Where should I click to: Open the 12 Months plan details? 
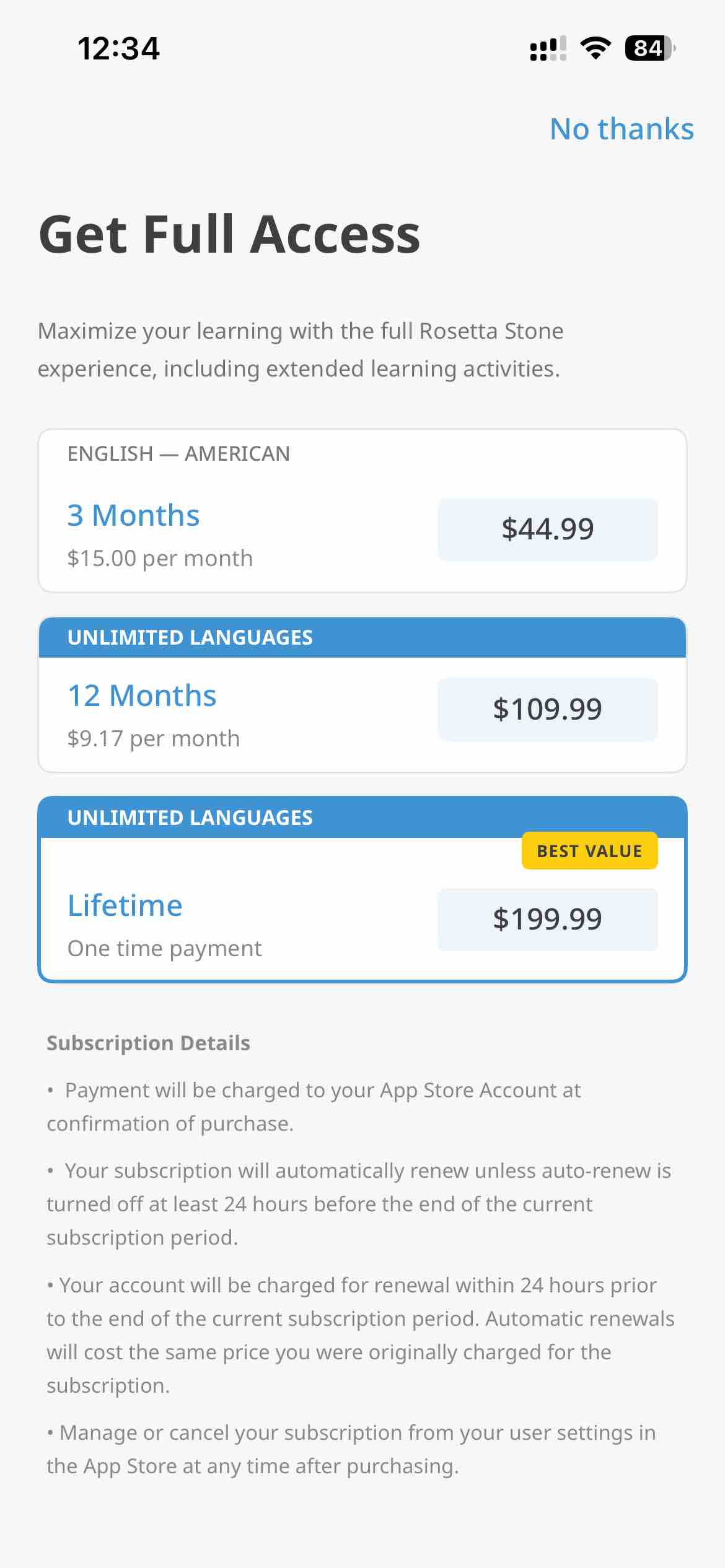(141, 695)
